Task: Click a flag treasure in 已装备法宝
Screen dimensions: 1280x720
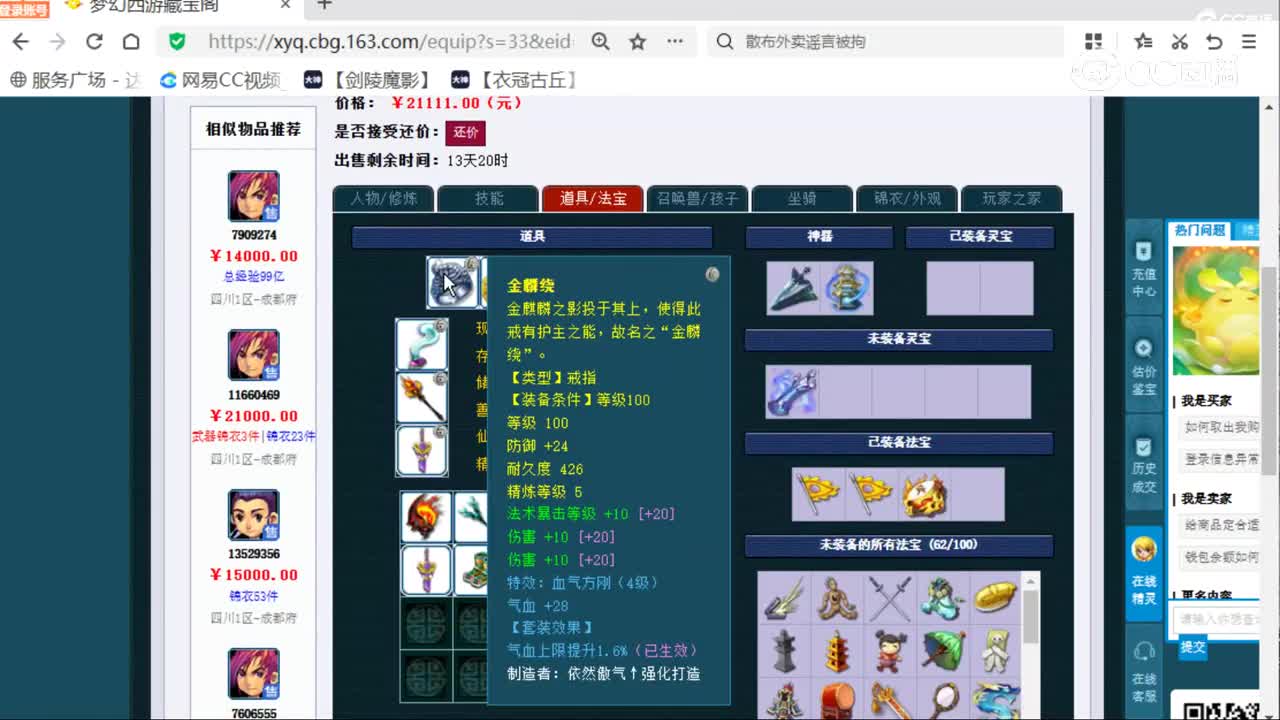Action: coord(818,493)
